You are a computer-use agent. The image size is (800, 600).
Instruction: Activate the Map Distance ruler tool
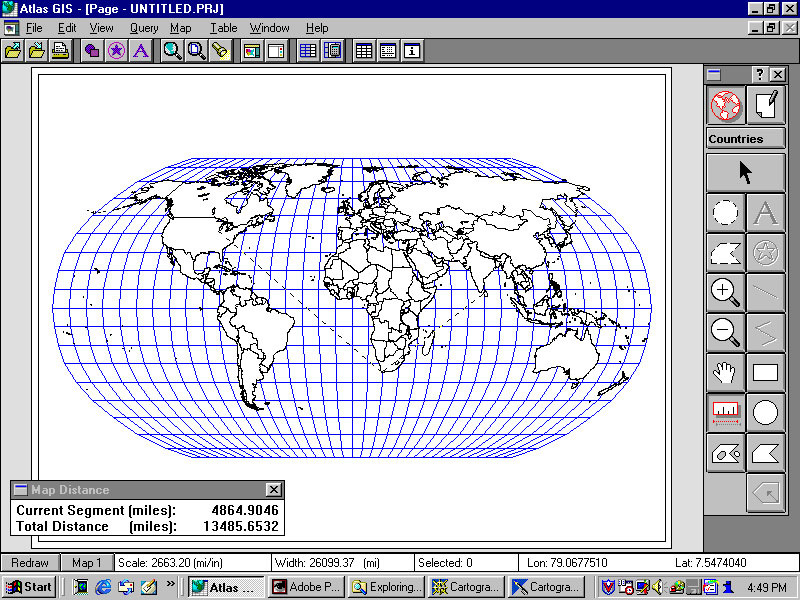click(725, 412)
